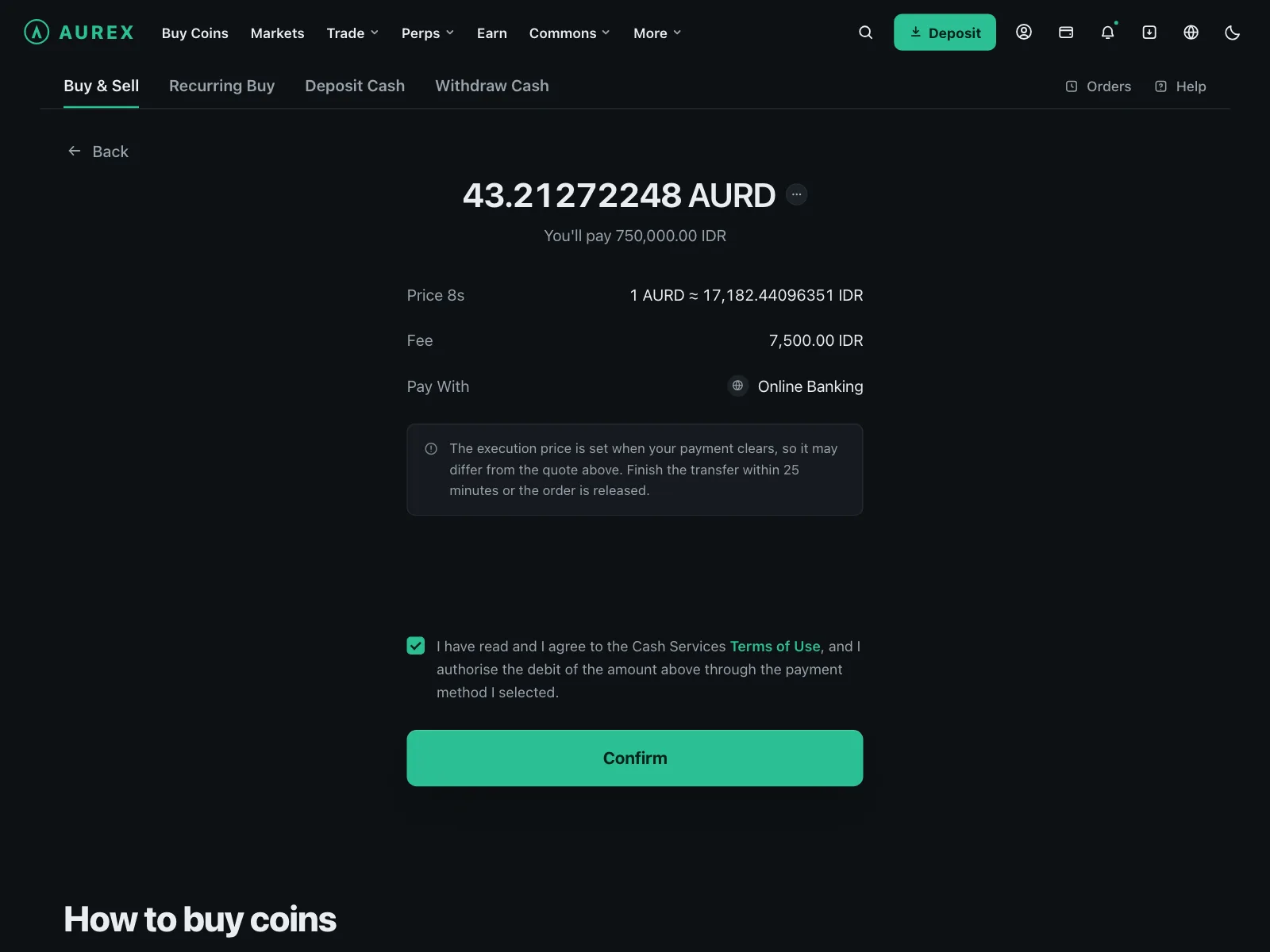Uncheck the Terms of Use agreement checkbox
The width and height of the screenshot is (1270, 952).
416,646
